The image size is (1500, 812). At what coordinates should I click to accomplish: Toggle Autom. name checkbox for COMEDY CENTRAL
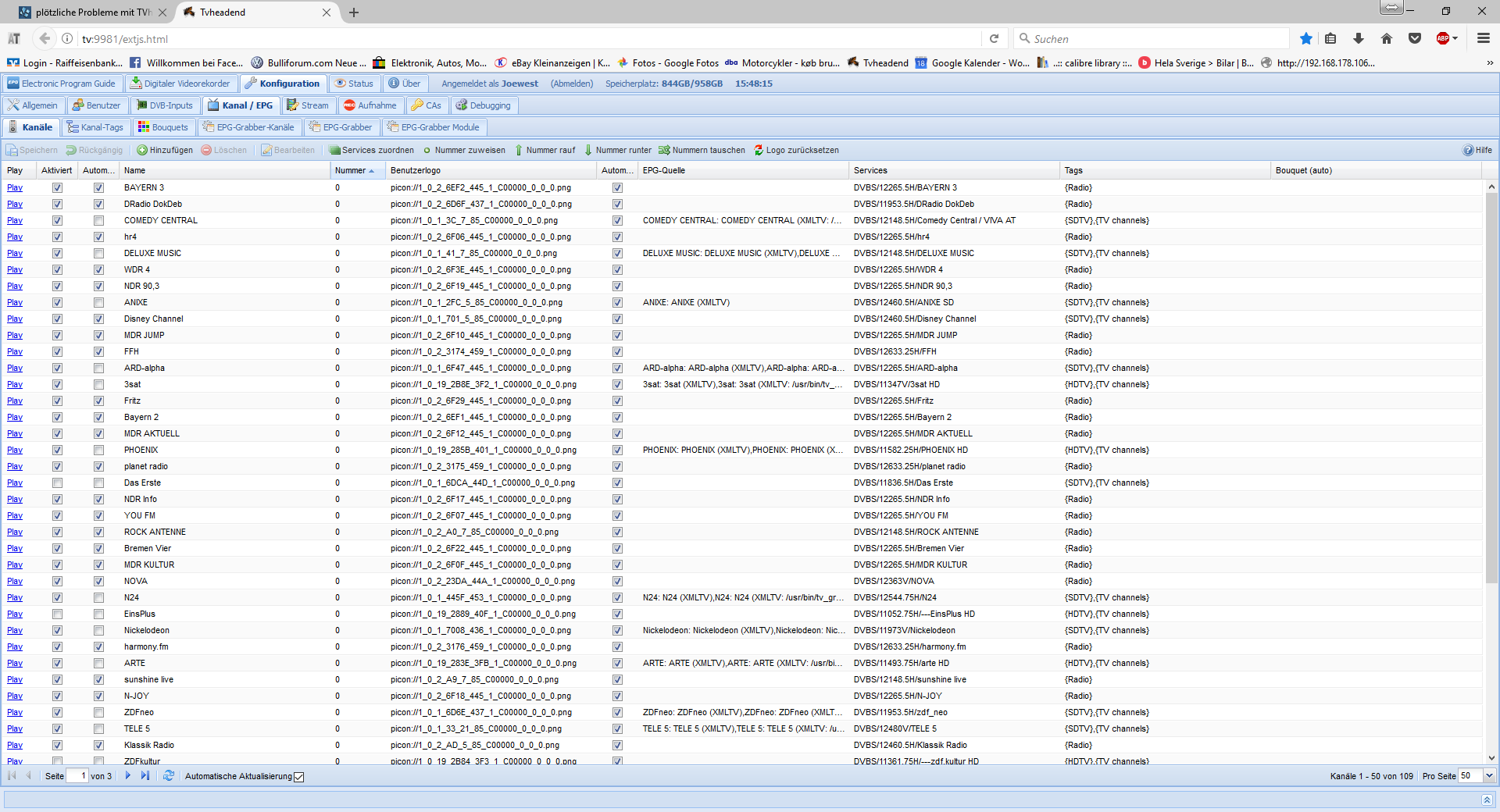(98, 220)
